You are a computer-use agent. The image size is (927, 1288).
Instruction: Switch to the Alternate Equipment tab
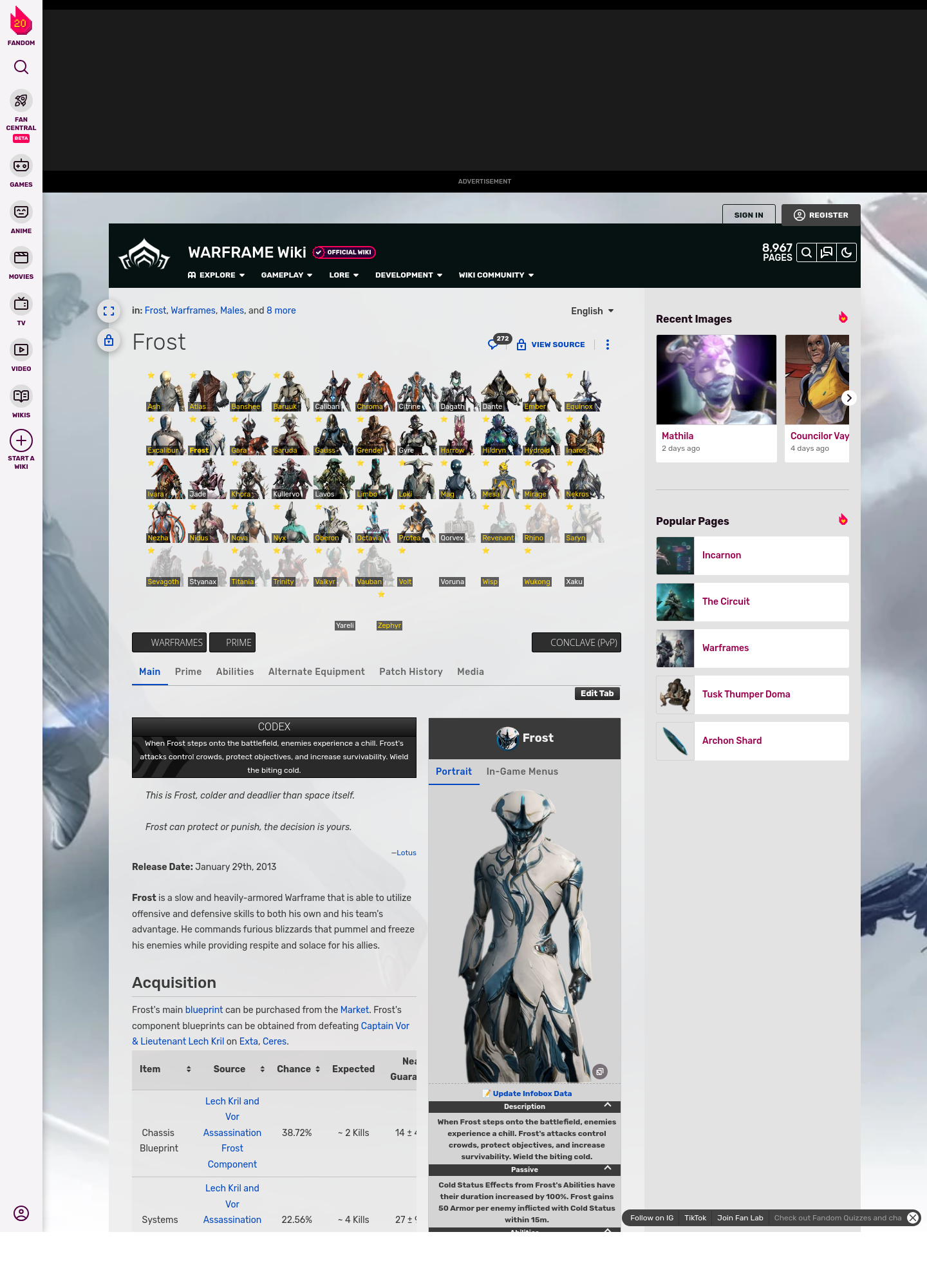317,672
